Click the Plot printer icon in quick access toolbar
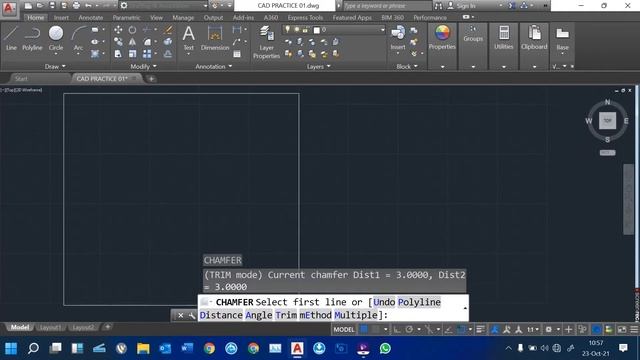640x360 pixels. click(x=76, y=6)
